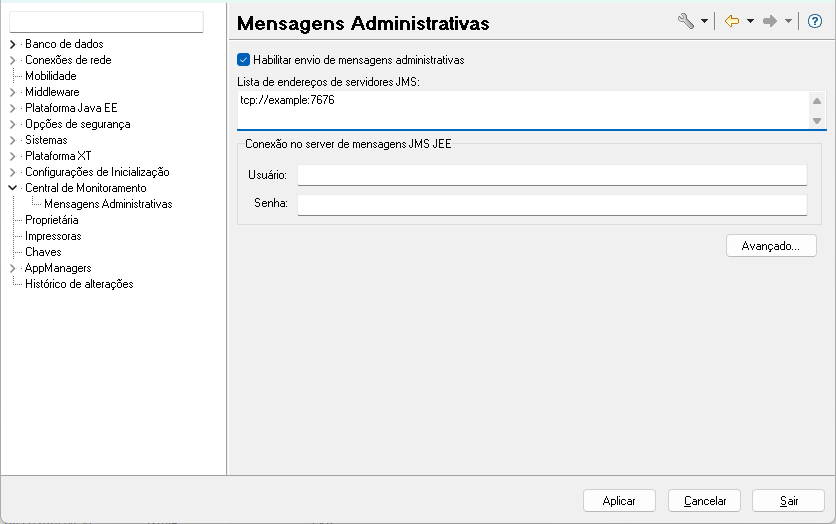Viewport: 836px width, 524px height.
Task: Open the wrench icon's dropdown arrow
Action: coord(704,21)
